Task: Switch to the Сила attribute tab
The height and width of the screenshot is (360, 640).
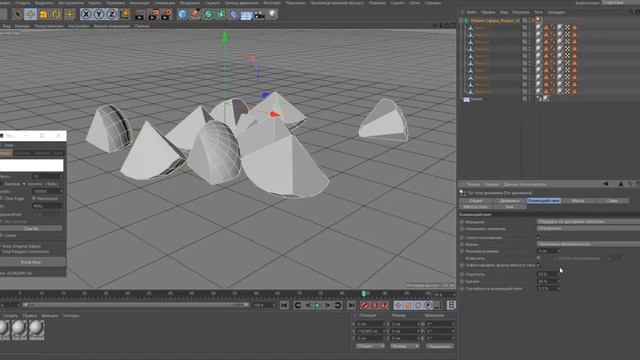Action: tap(612, 200)
